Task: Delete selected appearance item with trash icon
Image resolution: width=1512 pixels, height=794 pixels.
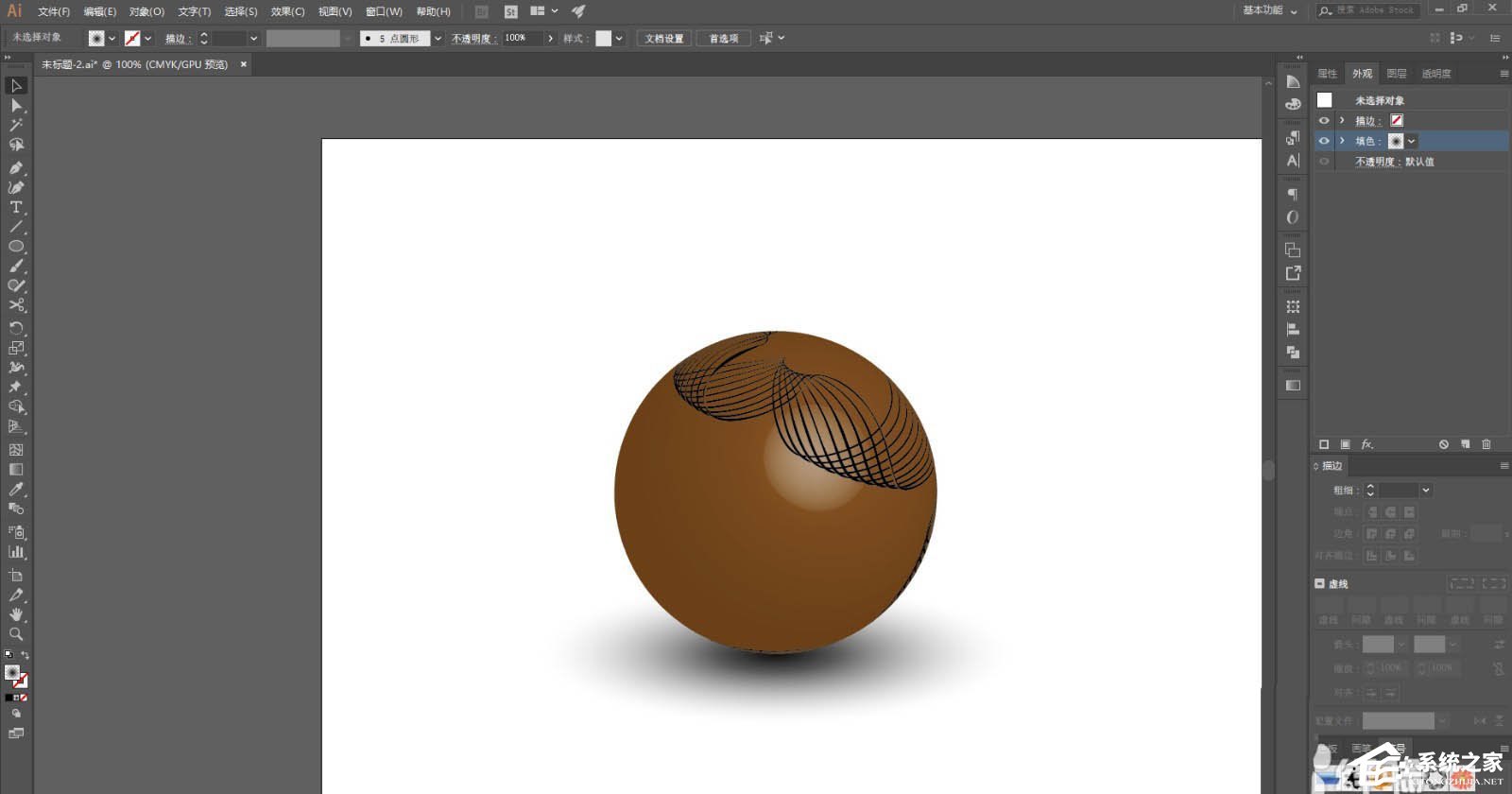Action: click(x=1486, y=444)
